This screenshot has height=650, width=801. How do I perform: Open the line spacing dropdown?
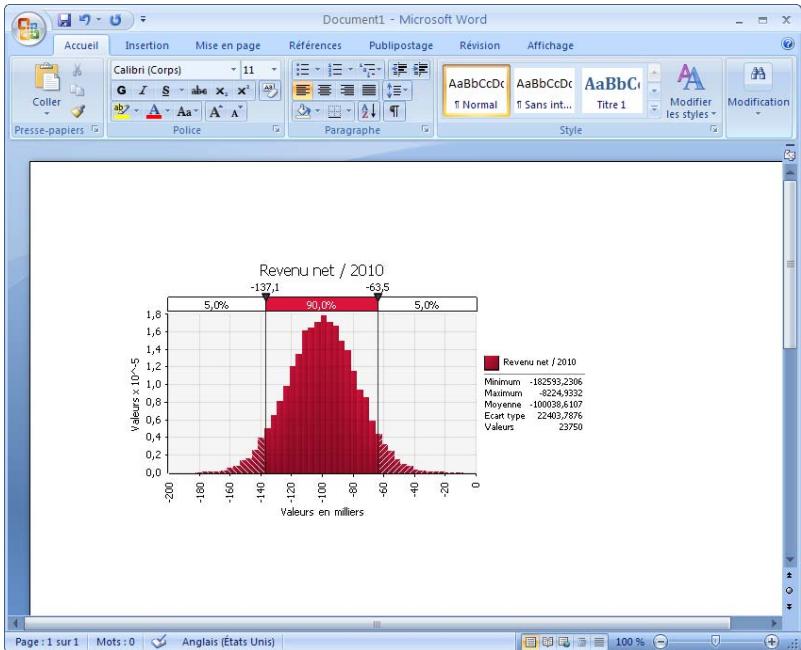pyautogui.click(x=397, y=89)
